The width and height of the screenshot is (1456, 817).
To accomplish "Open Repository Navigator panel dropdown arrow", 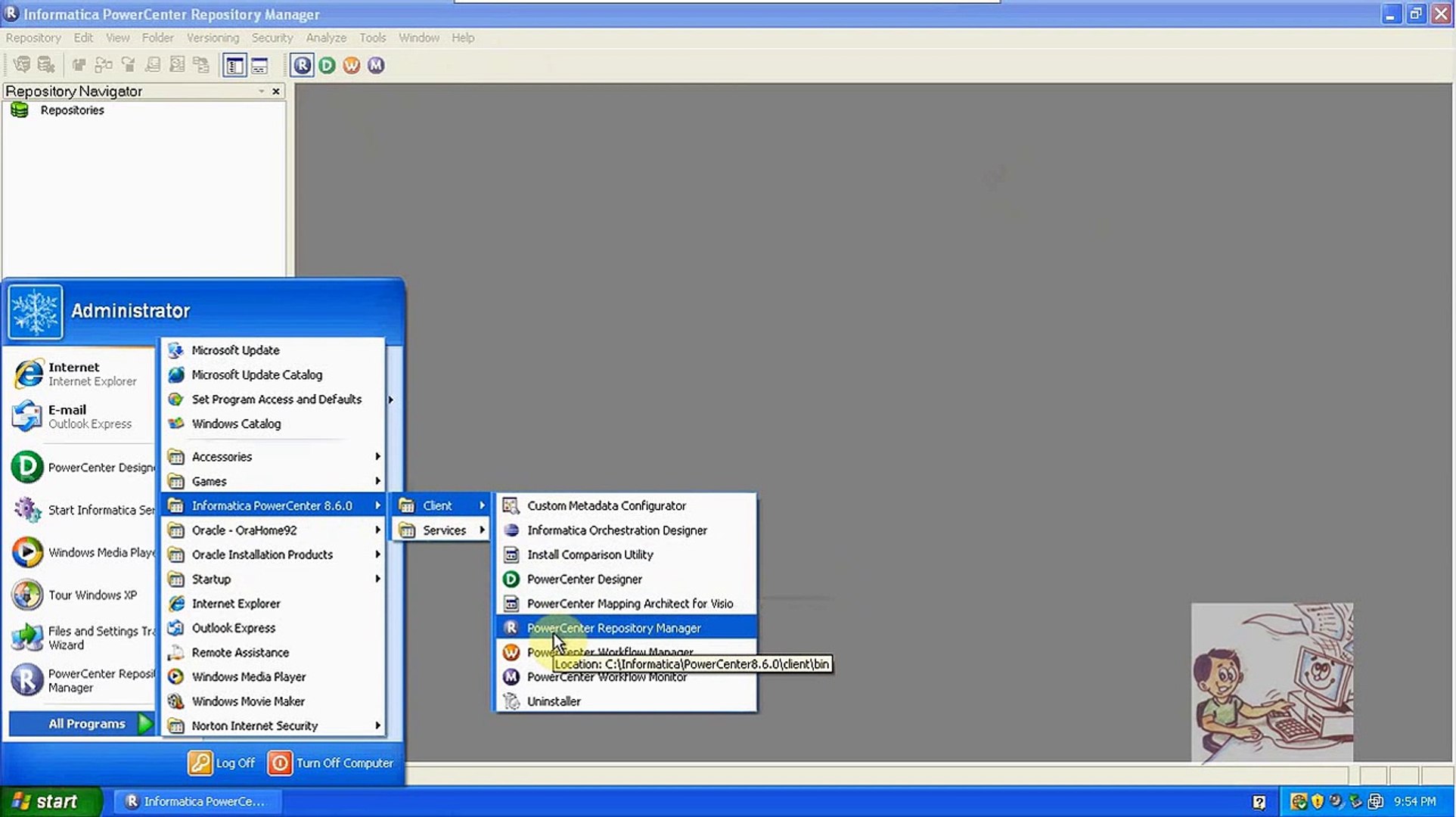I will [262, 92].
